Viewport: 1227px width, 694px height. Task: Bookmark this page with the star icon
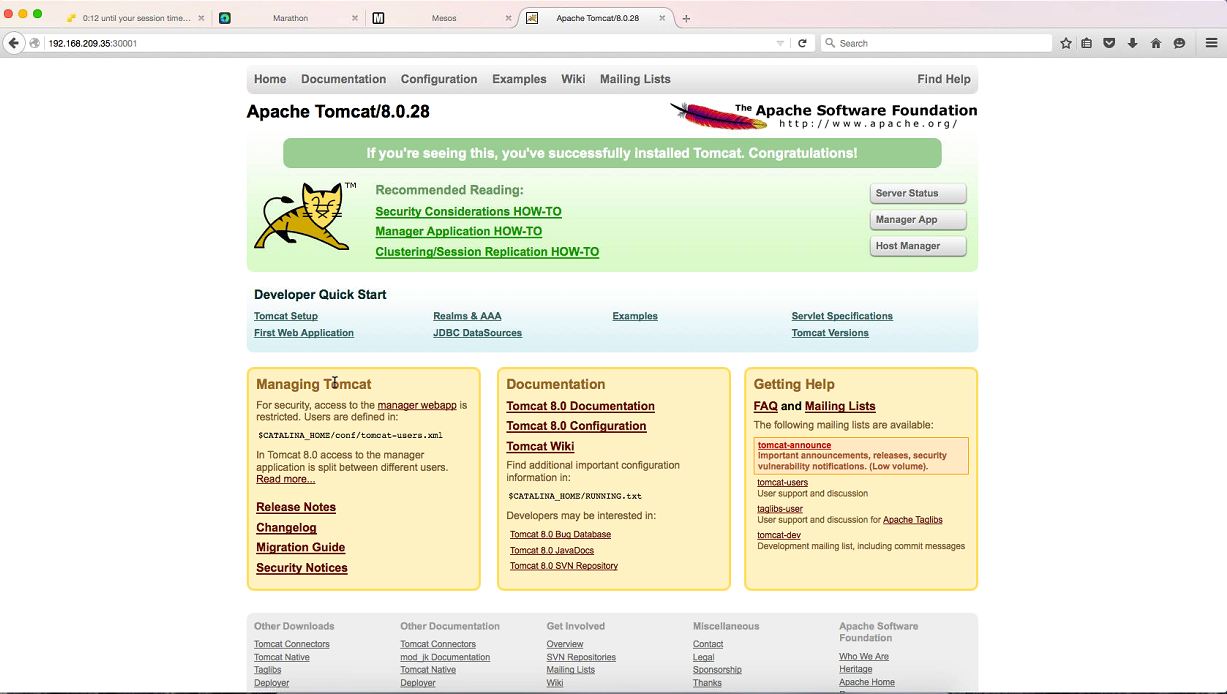[1066, 43]
